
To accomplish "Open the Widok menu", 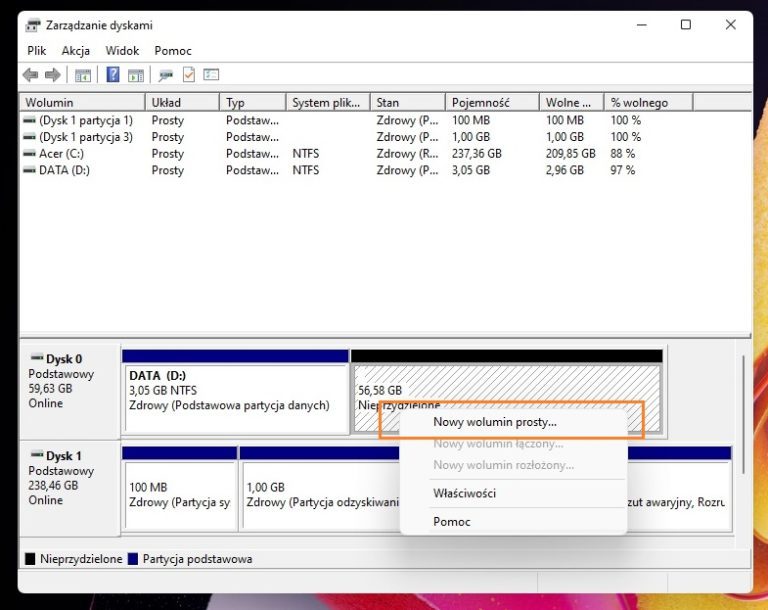I will coord(122,51).
